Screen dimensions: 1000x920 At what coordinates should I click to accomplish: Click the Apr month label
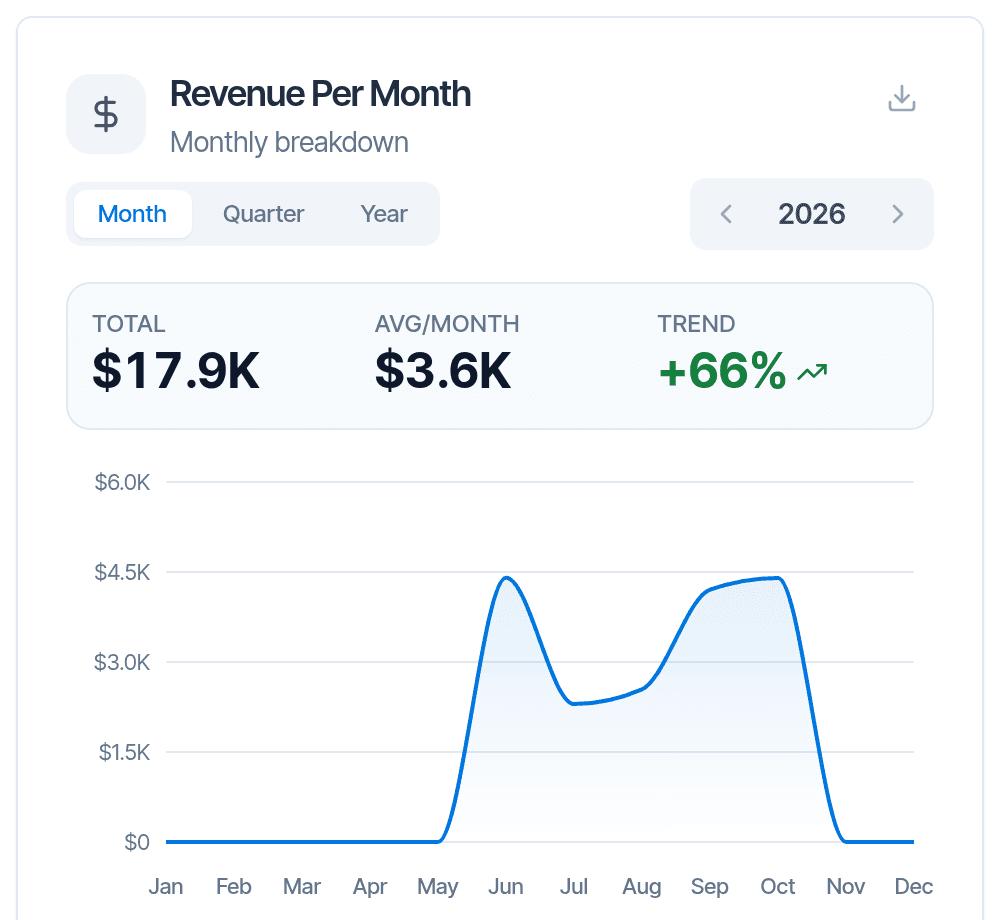coord(370,886)
